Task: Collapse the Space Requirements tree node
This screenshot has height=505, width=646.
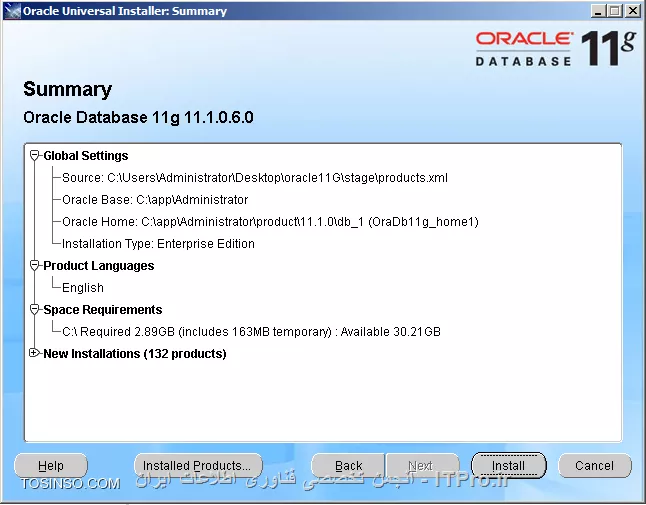Action: [34, 309]
